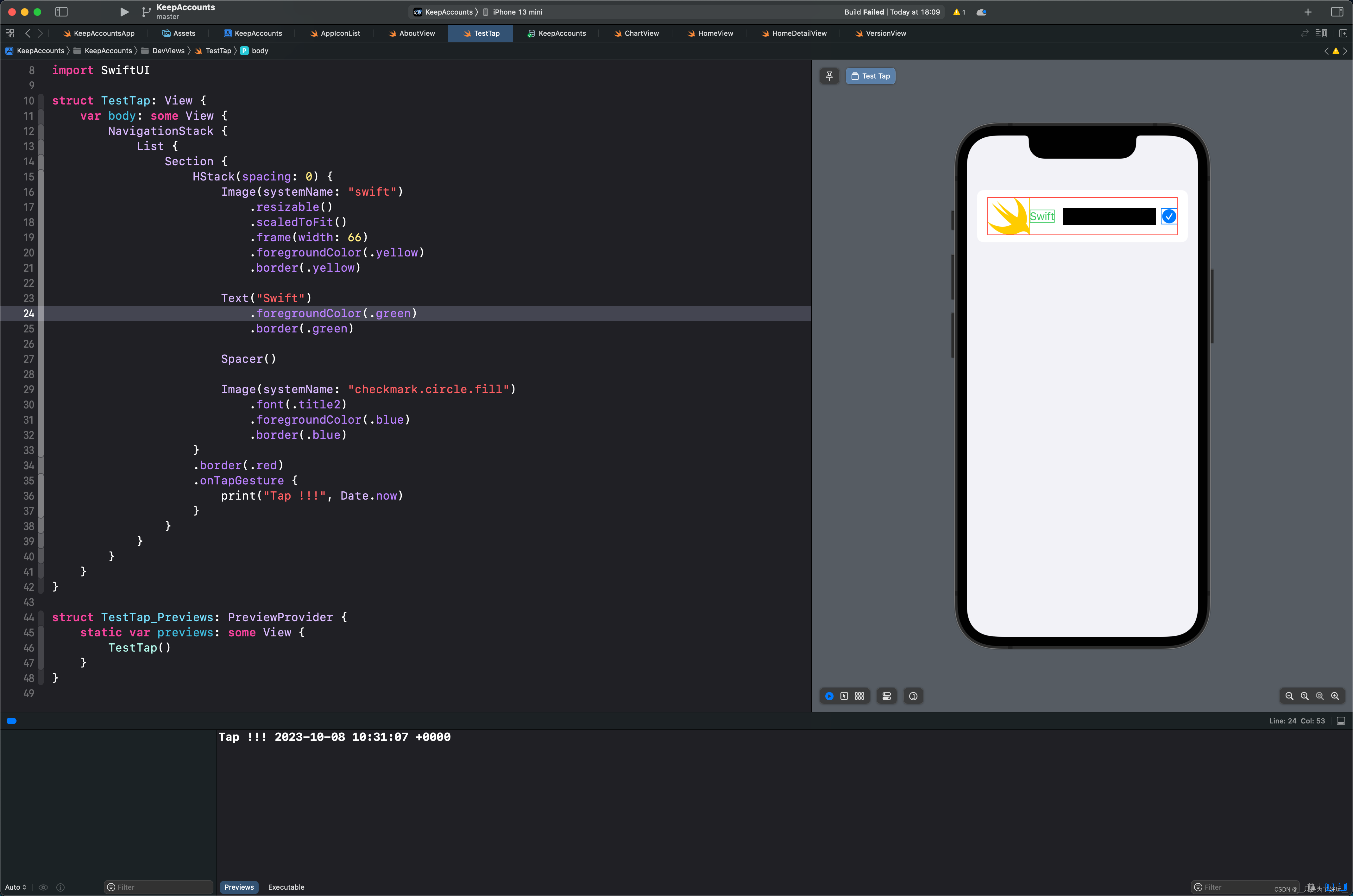Screen dimensions: 1353x896
Task: Open the preview Variants grid
Action: (859, 696)
